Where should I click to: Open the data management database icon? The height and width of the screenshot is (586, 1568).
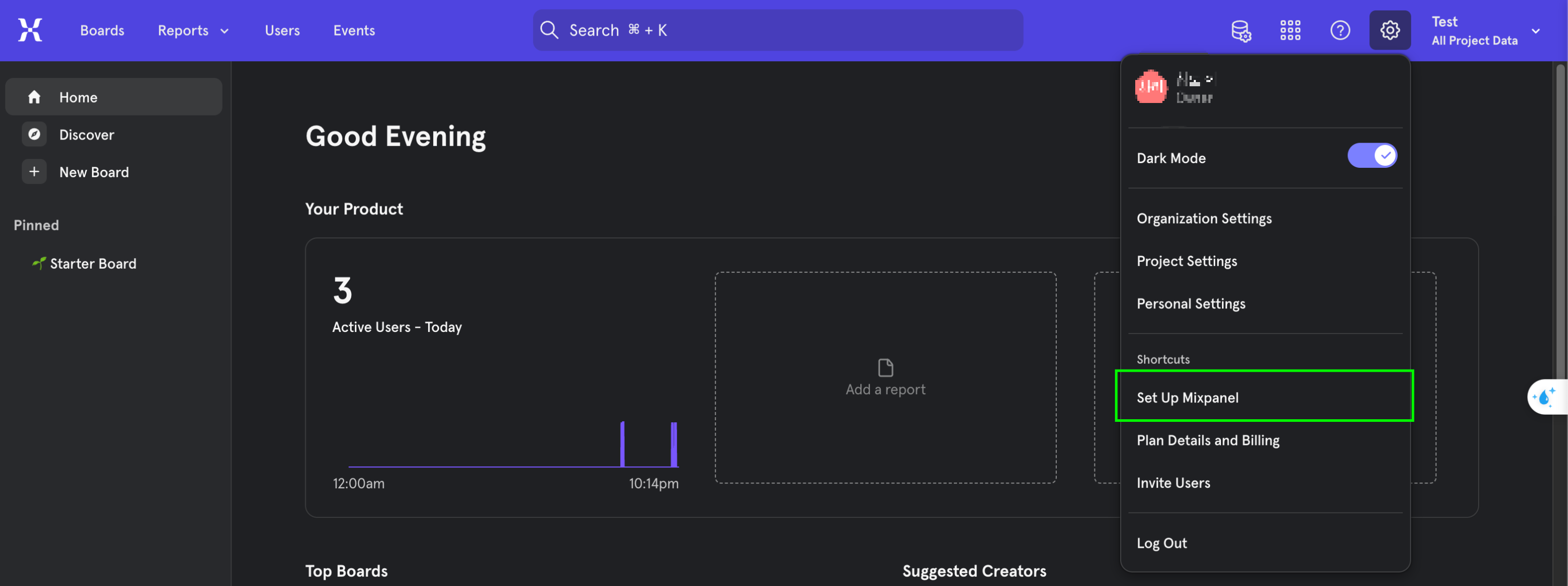[x=1241, y=30]
